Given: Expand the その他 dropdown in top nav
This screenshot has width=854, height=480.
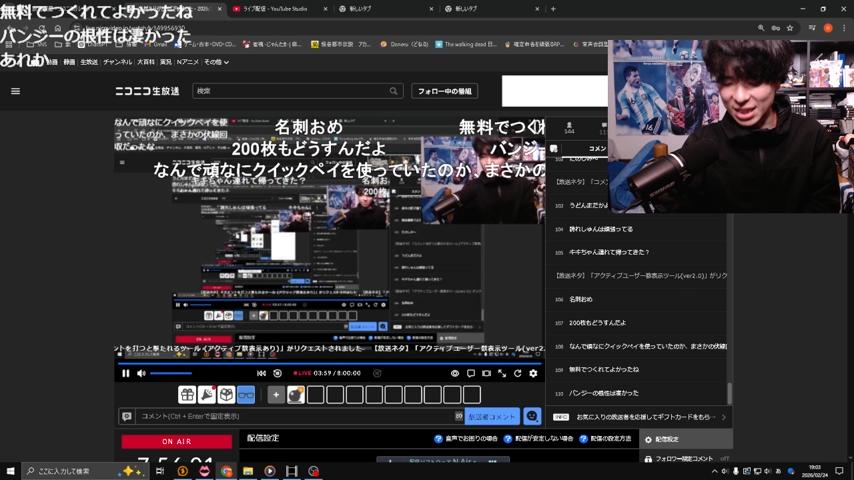Looking at the screenshot, I should (x=216, y=62).
